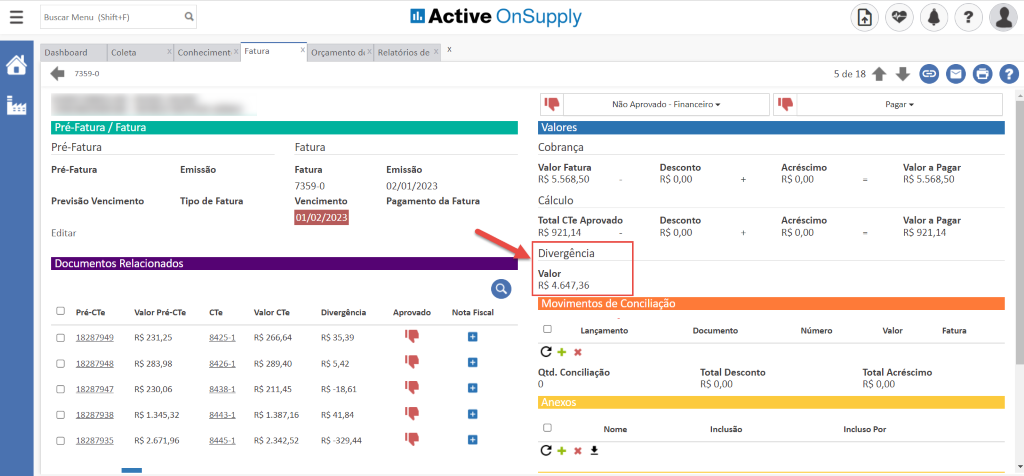Open the document upload icon in header
This screenshot has height=476, width=1024.
tap(864, 18)
